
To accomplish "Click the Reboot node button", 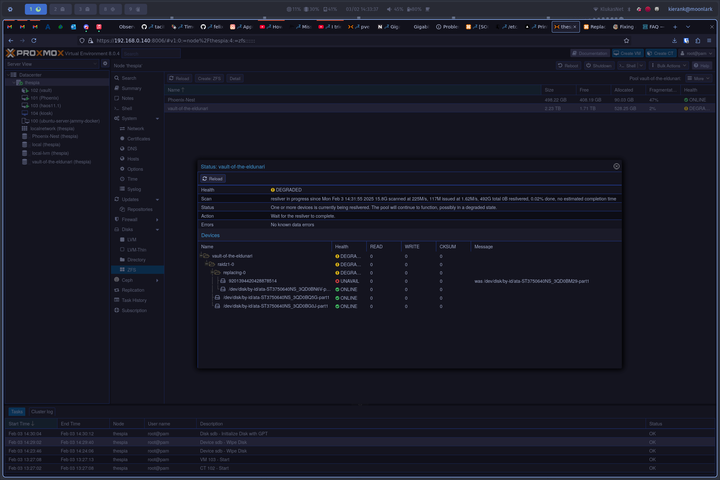I will click(x=568, y=65).
